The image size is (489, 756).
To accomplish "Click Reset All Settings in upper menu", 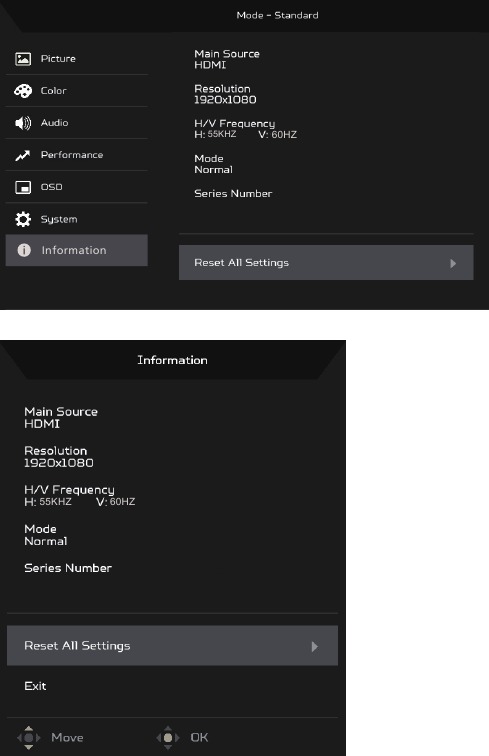I will [326, 262].
